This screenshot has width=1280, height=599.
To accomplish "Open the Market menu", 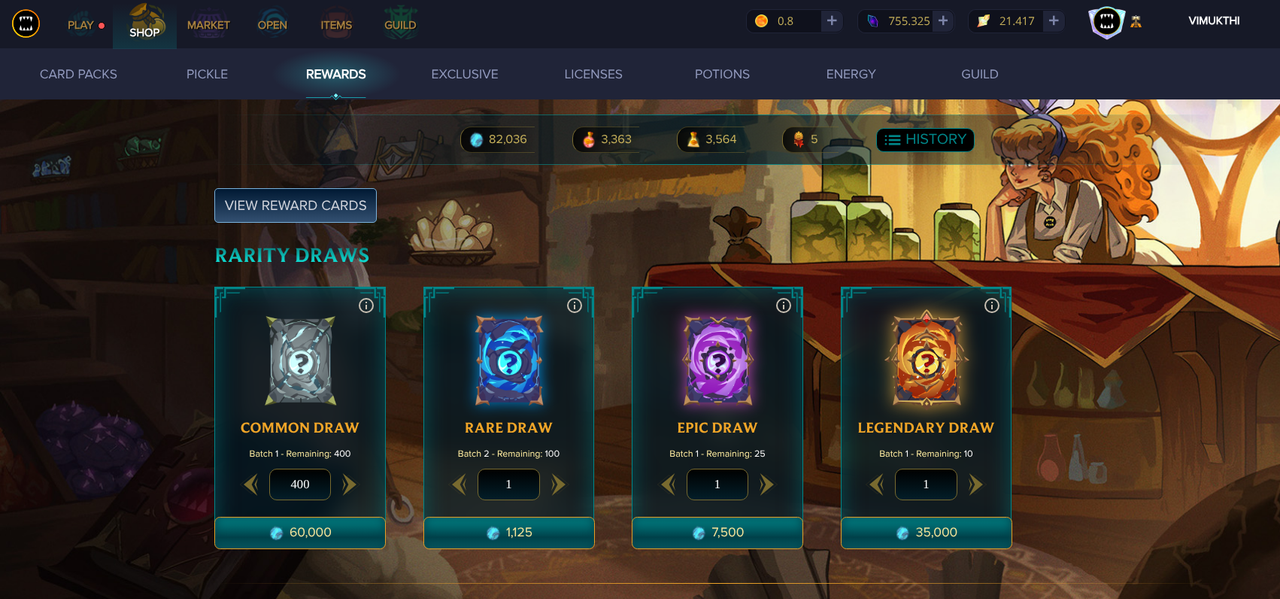I will [x=208, y=25].
